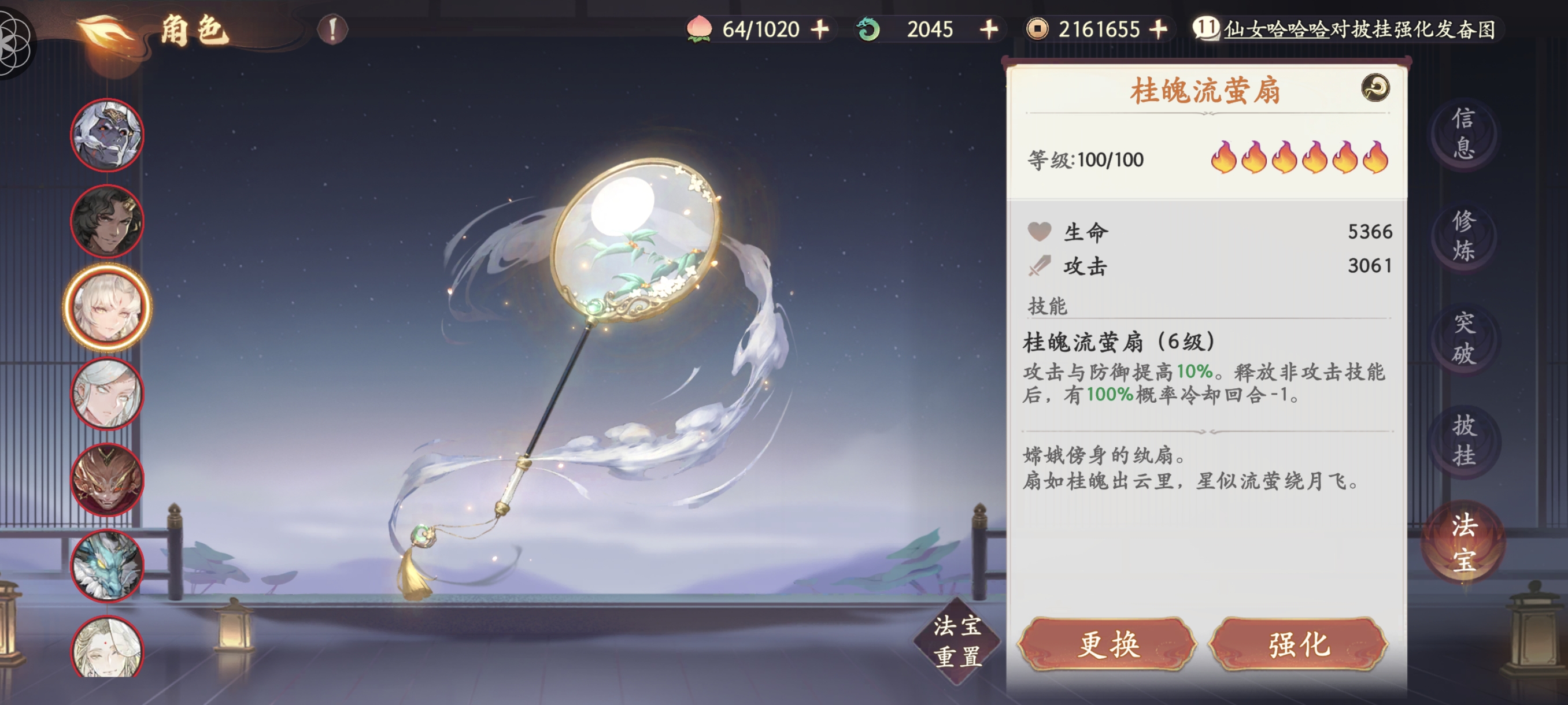Tap the peach stamina icon in the top bar
The width and height of the screenshot is (1568, 705).
click(x=699, y=29)
